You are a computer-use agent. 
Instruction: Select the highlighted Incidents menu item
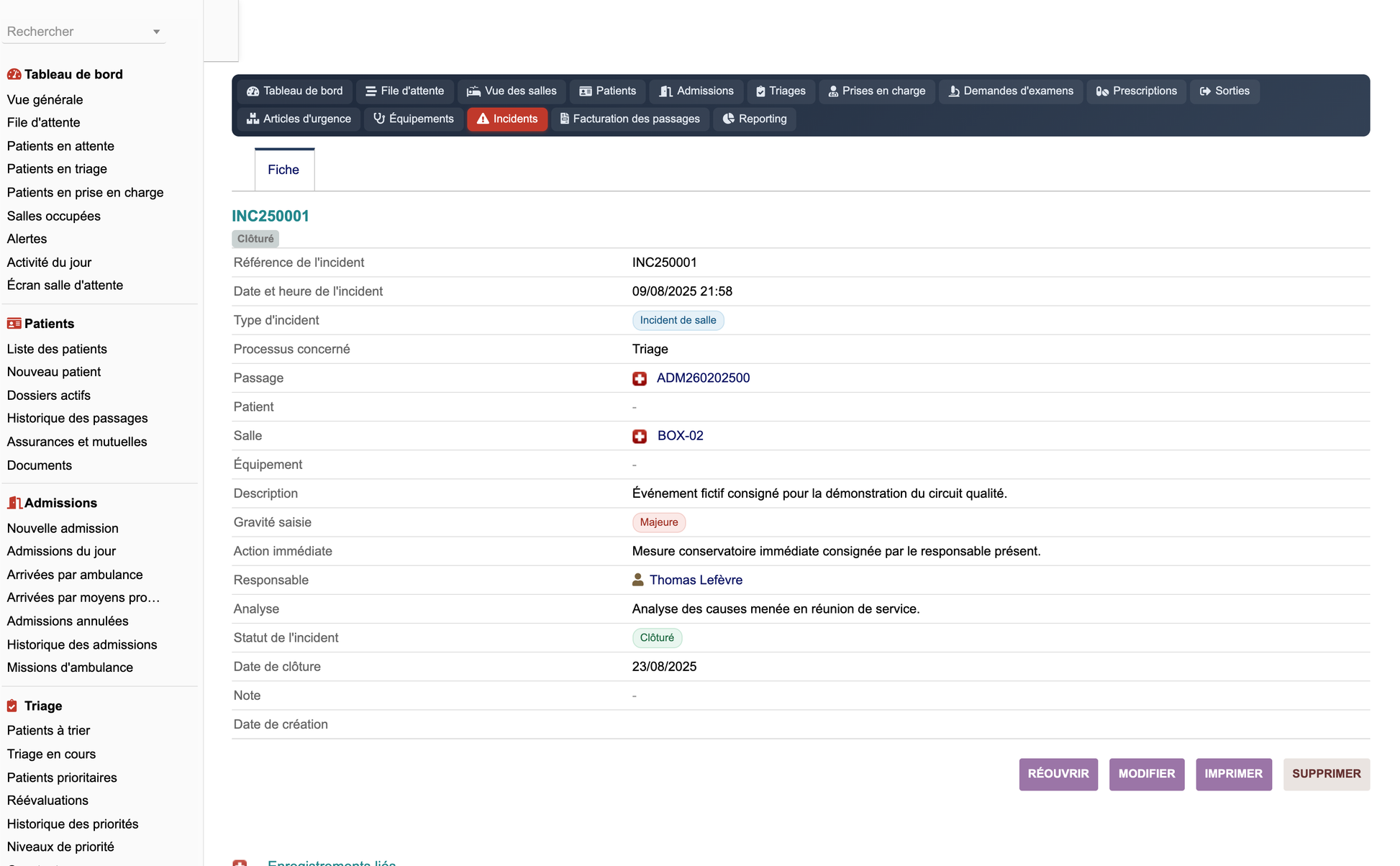(x=507, y=119)
